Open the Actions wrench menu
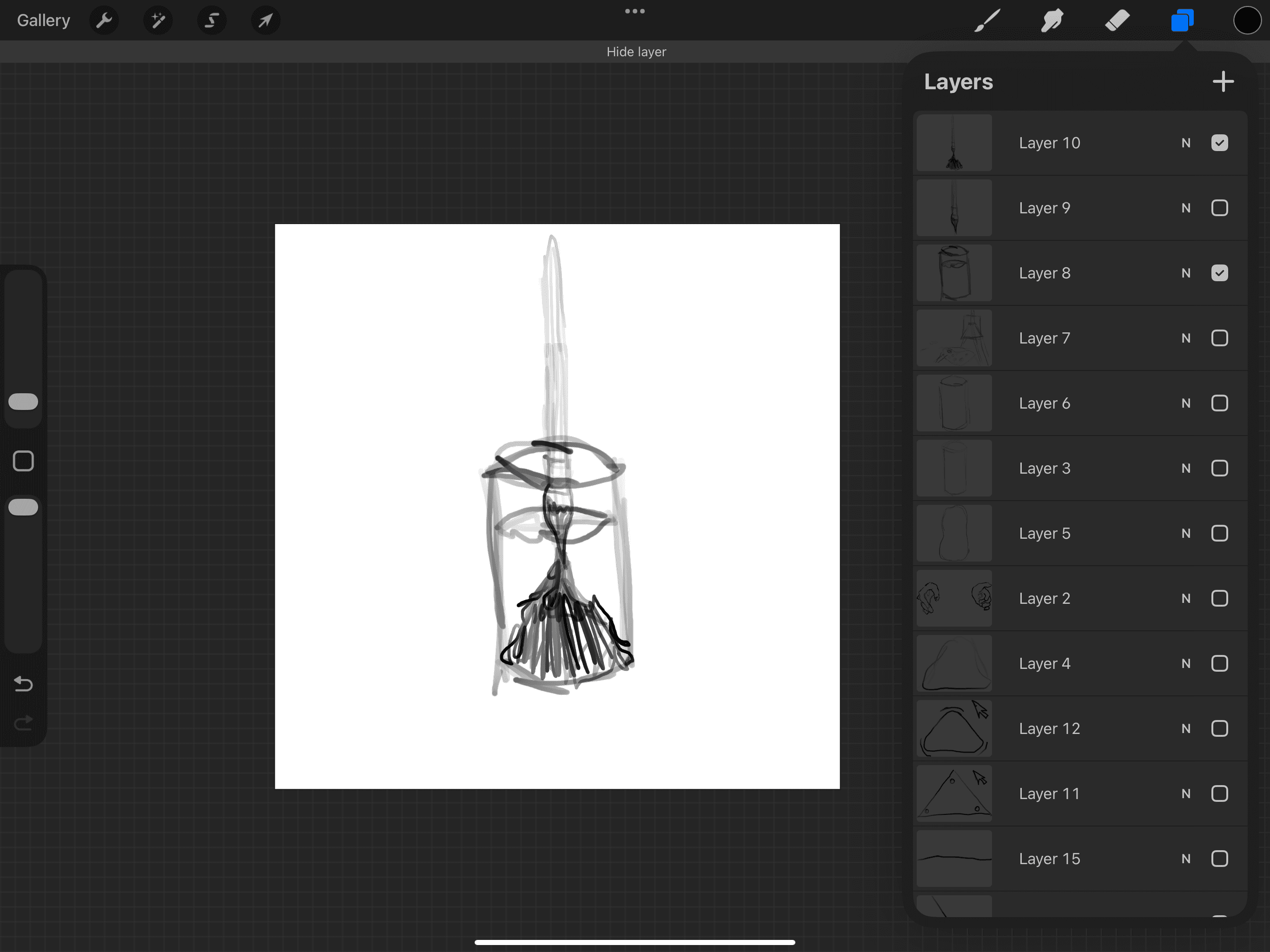Viewport: 1270px width, 952px height. pos(104,20)
